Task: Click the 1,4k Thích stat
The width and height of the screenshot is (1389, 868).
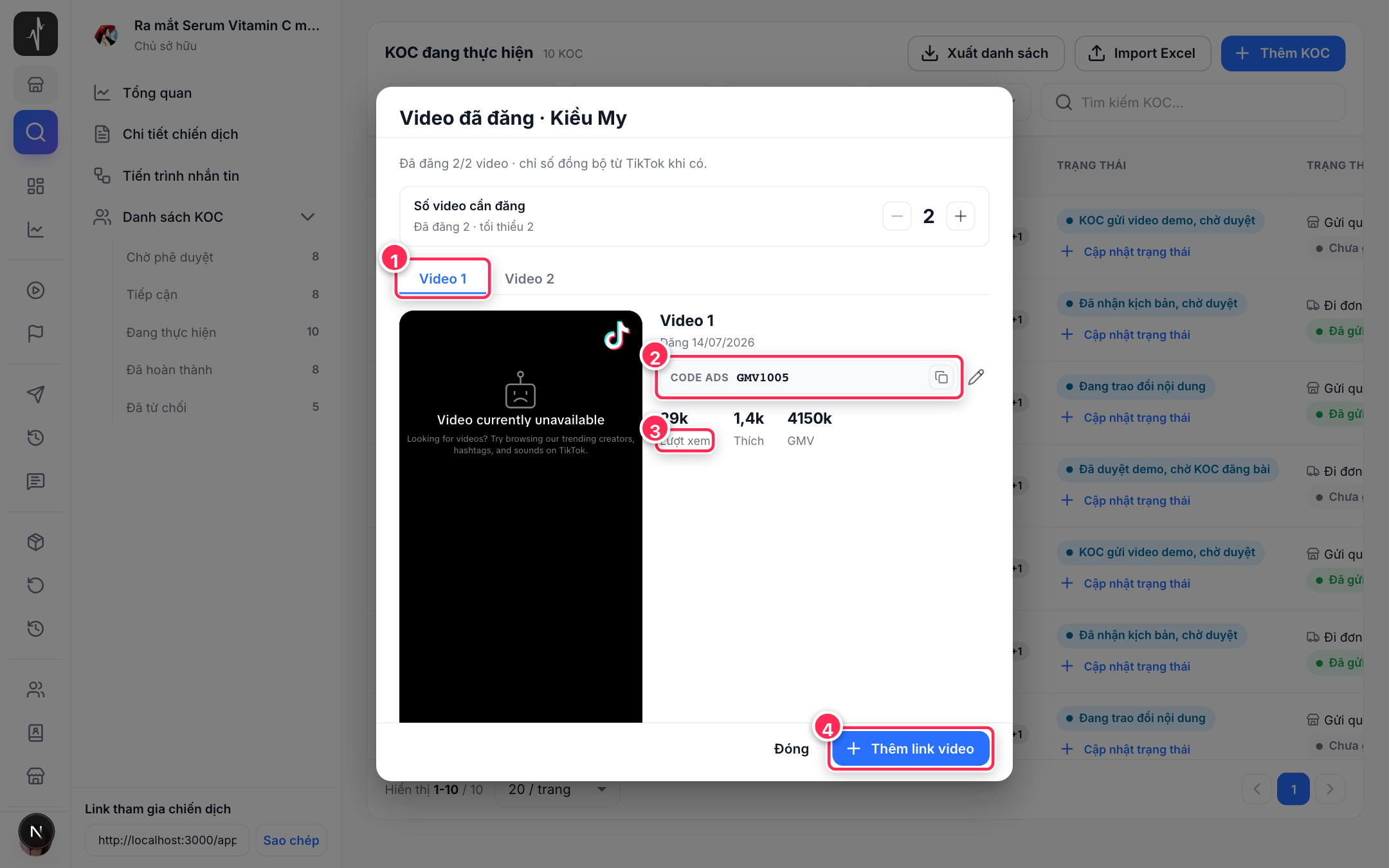Action: pos(749,429)
